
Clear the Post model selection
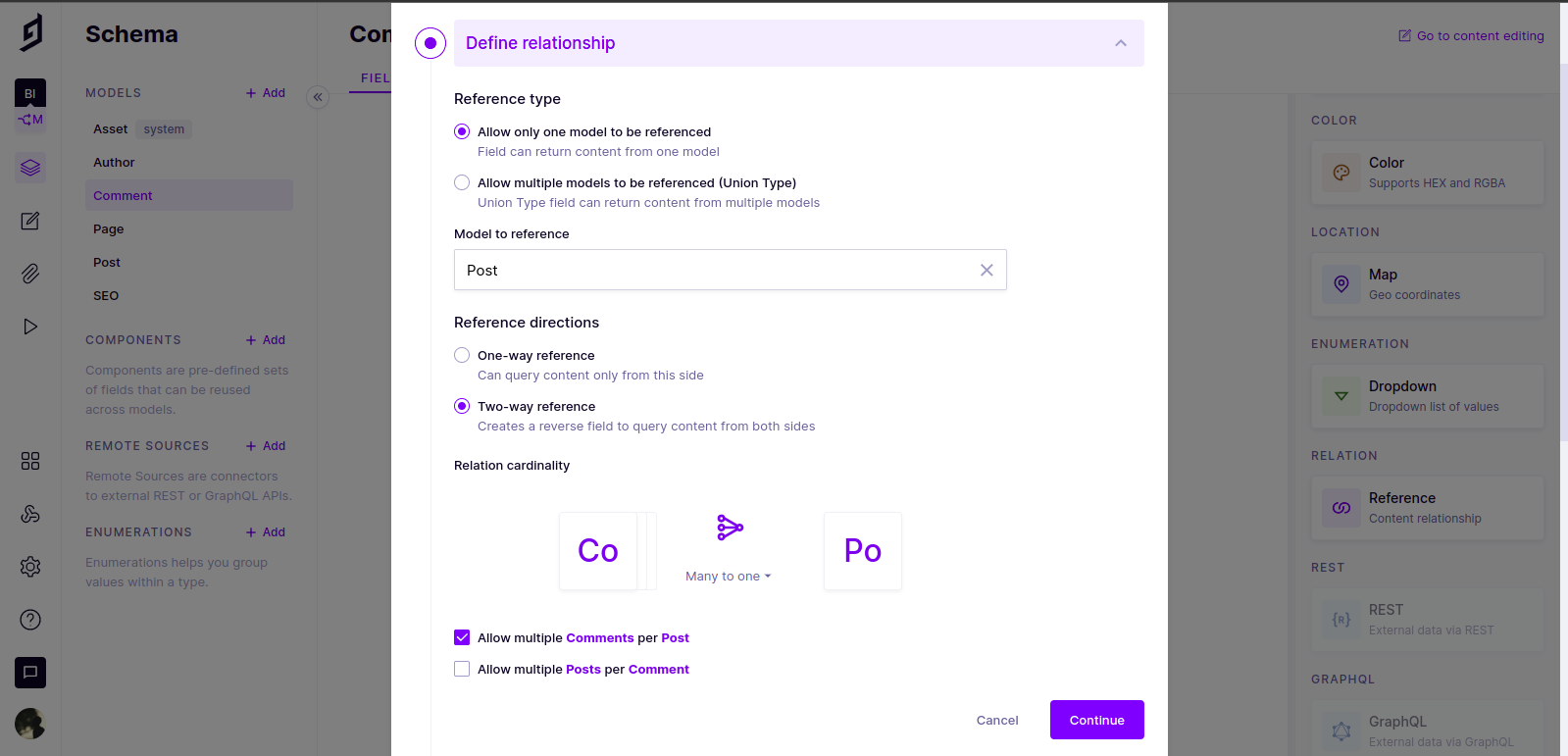point(986,270)
